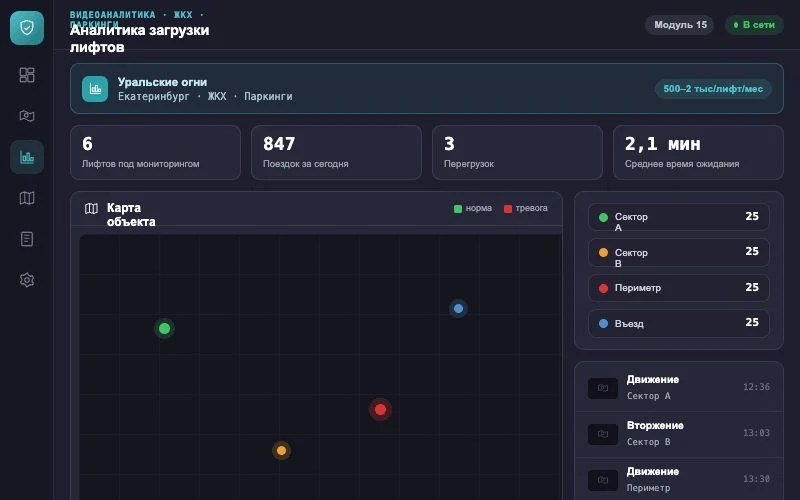Open the settings gear sidebar icon
Image resolution: width=800 pixels, height=500 pixels.
point(27,280)
